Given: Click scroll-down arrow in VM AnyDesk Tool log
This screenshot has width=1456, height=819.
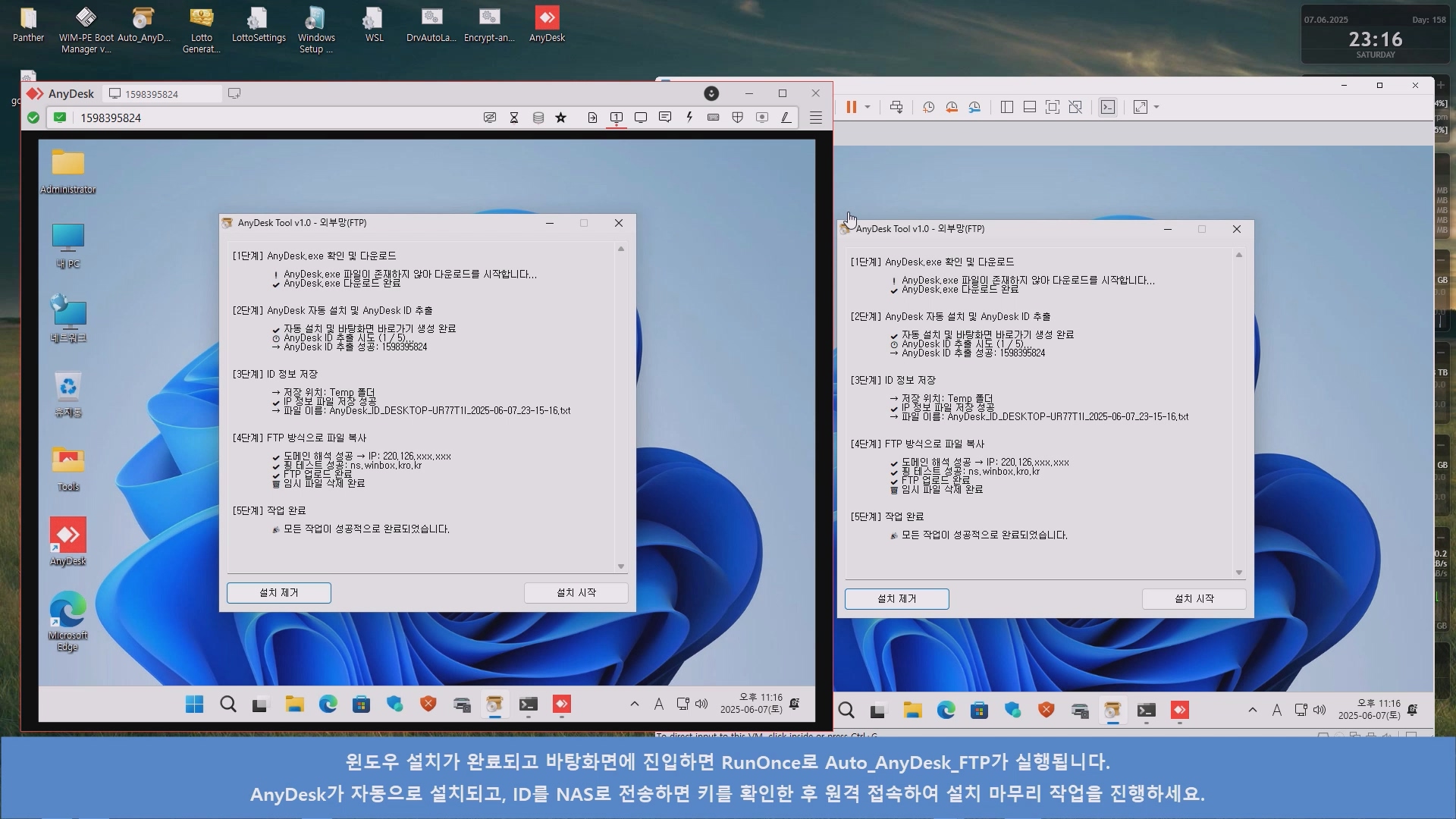Looking at the screenshot, I should [1239, 573].
